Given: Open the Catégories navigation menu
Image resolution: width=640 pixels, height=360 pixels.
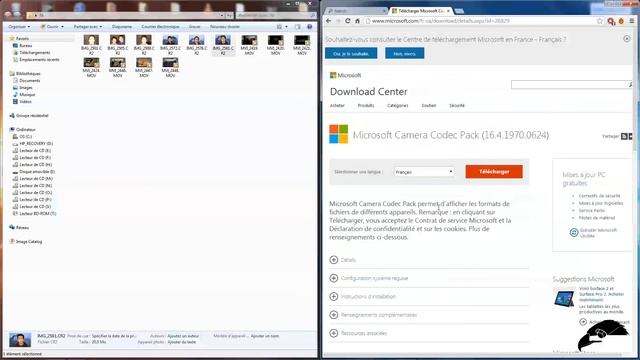Looking at the screenshot, I should point(398,105).
